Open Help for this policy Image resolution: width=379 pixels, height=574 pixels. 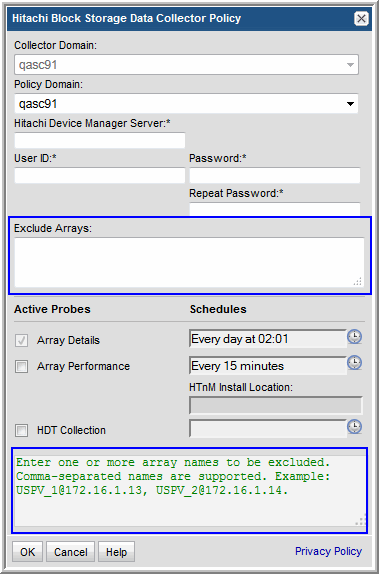click(116, 552)
